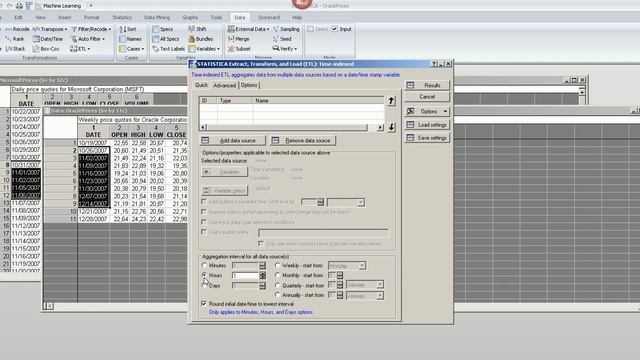Viewport: 640px width, 360px height.
Task: Select the Quarterly start from option
Action: pyautogui.click(x=278, y=285)
